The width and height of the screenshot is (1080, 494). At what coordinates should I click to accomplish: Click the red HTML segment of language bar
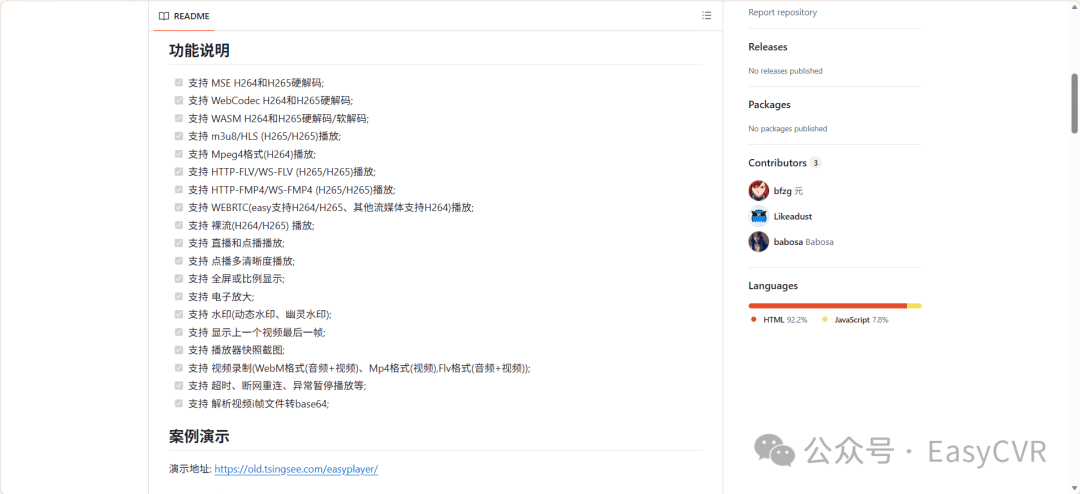tap(827, 305)
